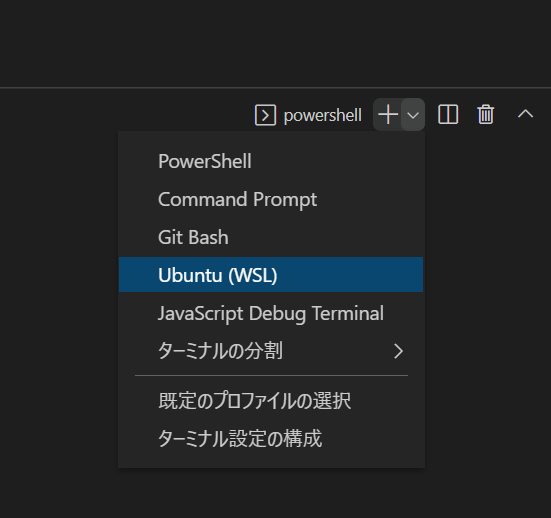Open the ターミナルの分割 menu entry

pyautogui.click(x=271, y=351)
